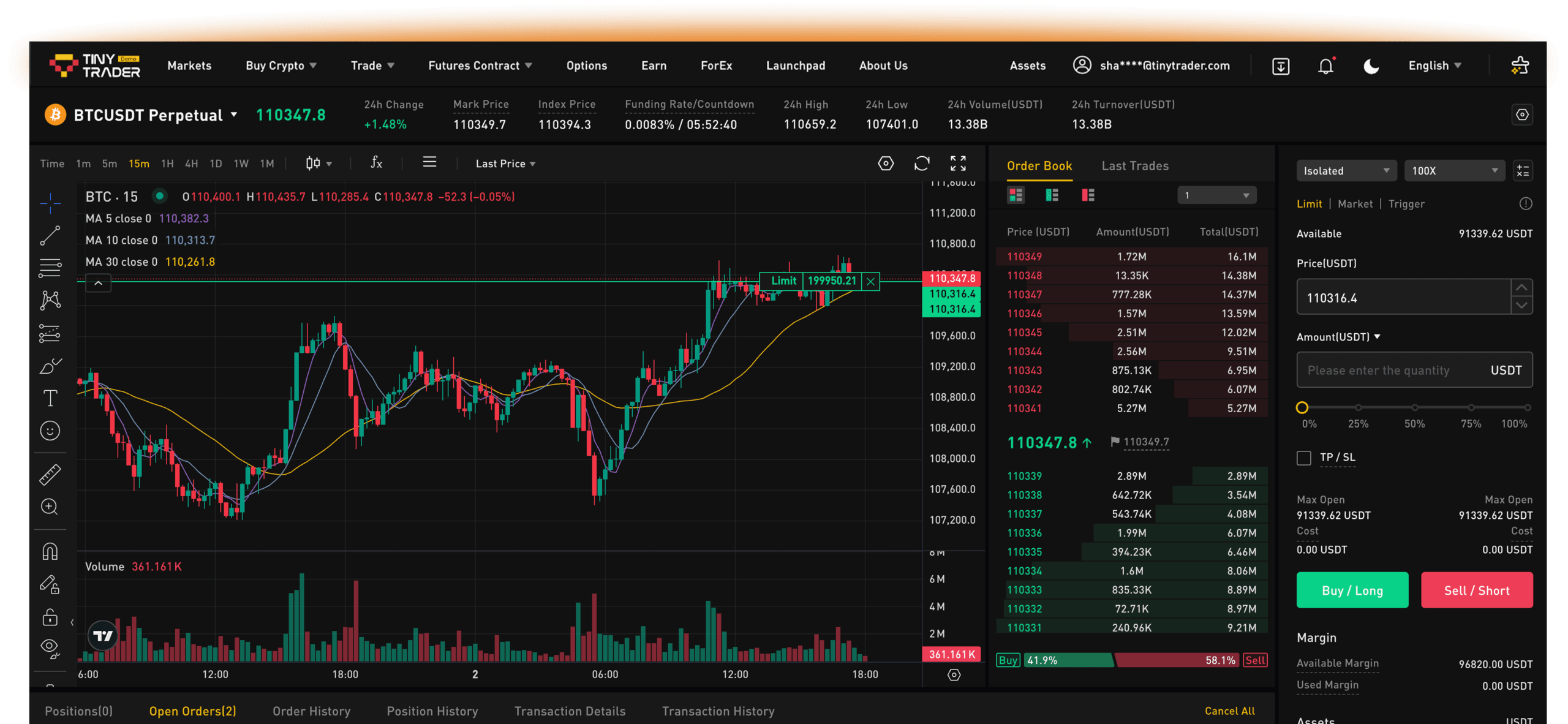Open the Isolated margin mode dropdown
Image resolution: width=1568 pixels, height=724 pixels.
(x=1346, y=171)
